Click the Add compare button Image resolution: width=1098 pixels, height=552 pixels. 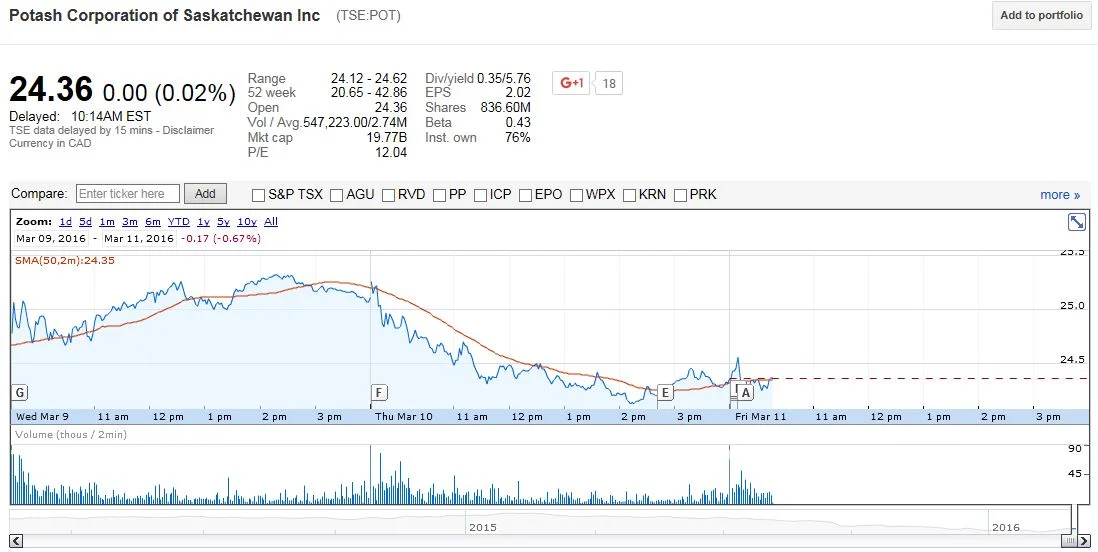[205, 193]
